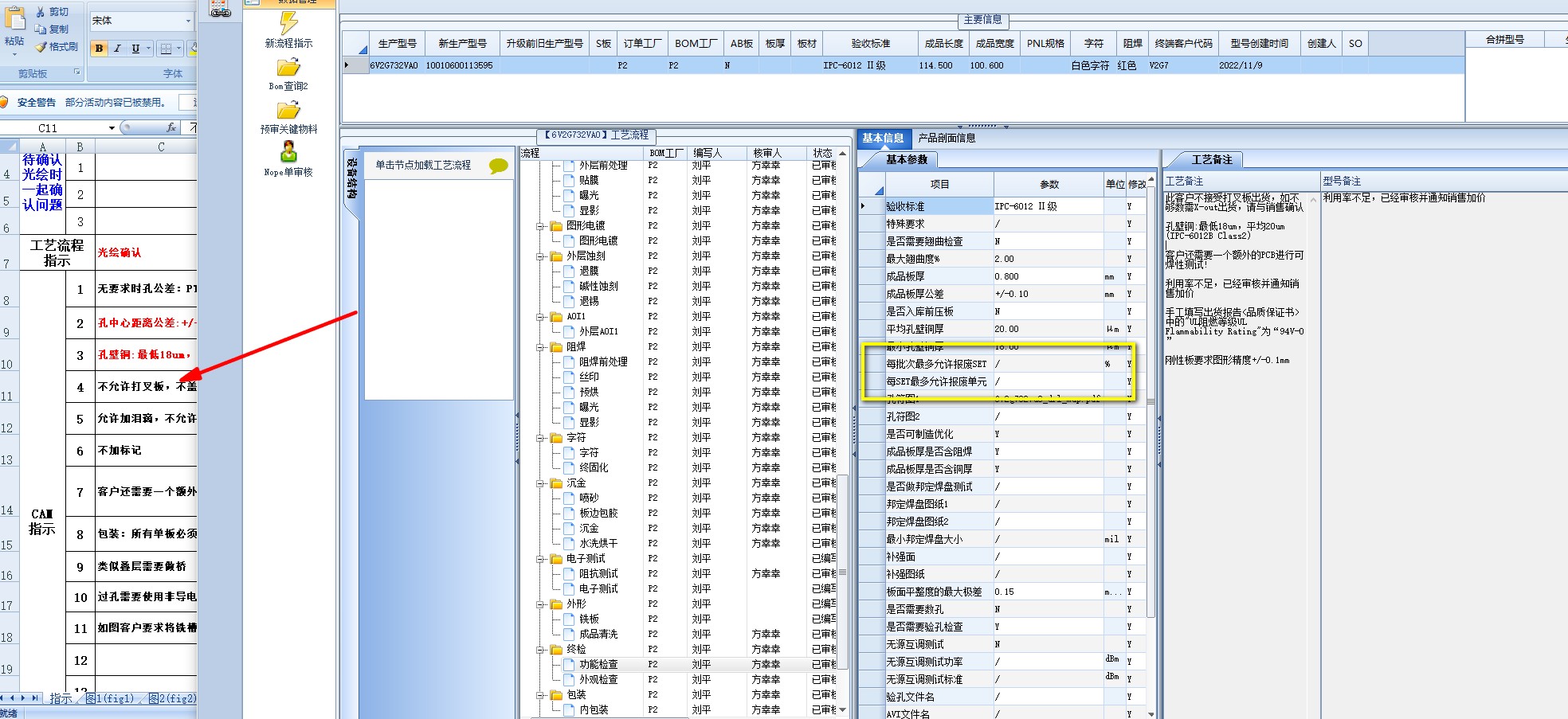Click the 型号创建时间 column header
The image size is (1568, 719).
coord(1259,44)
